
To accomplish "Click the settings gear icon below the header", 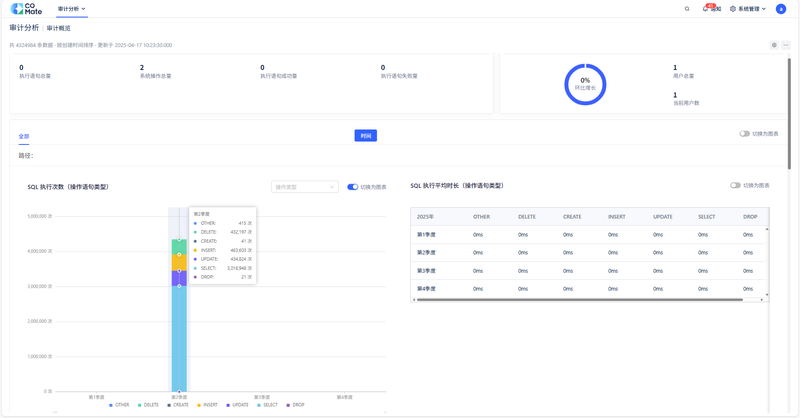I will pyautogui.click(x=774, y=45).
